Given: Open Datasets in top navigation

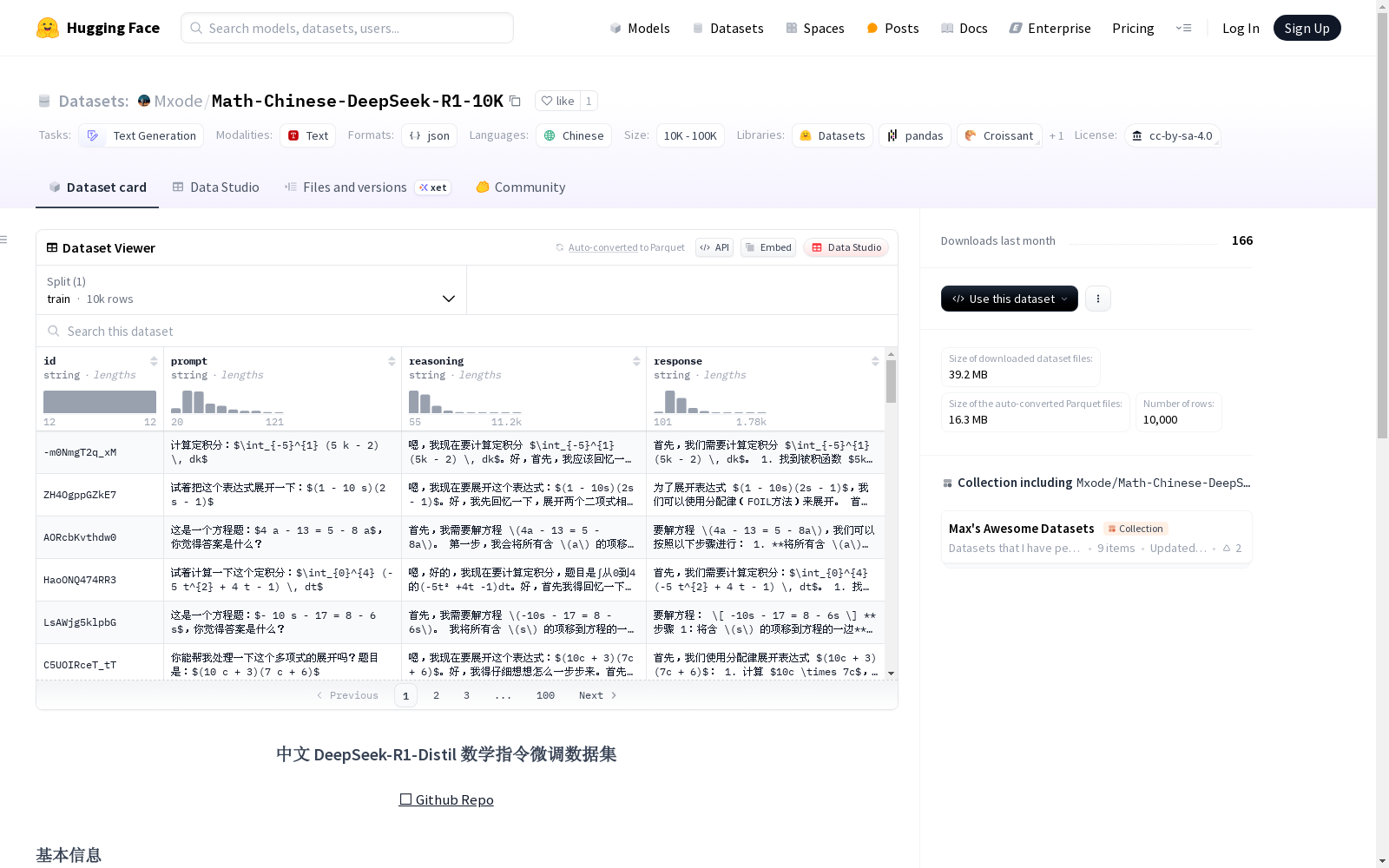Looking at the screenshot, I should (x=727, y=28).
